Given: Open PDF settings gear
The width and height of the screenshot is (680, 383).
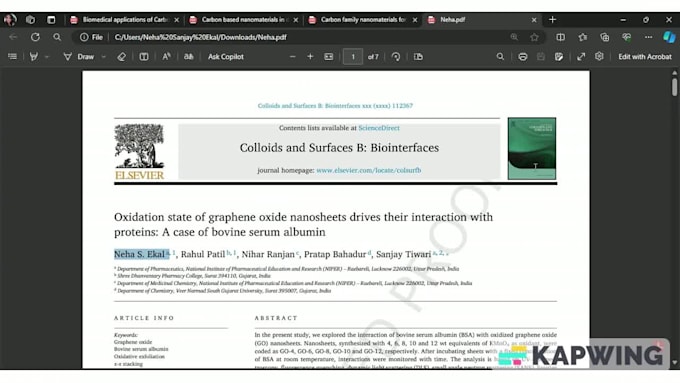Looking at the screenshot, I should (x=599, y=56).
